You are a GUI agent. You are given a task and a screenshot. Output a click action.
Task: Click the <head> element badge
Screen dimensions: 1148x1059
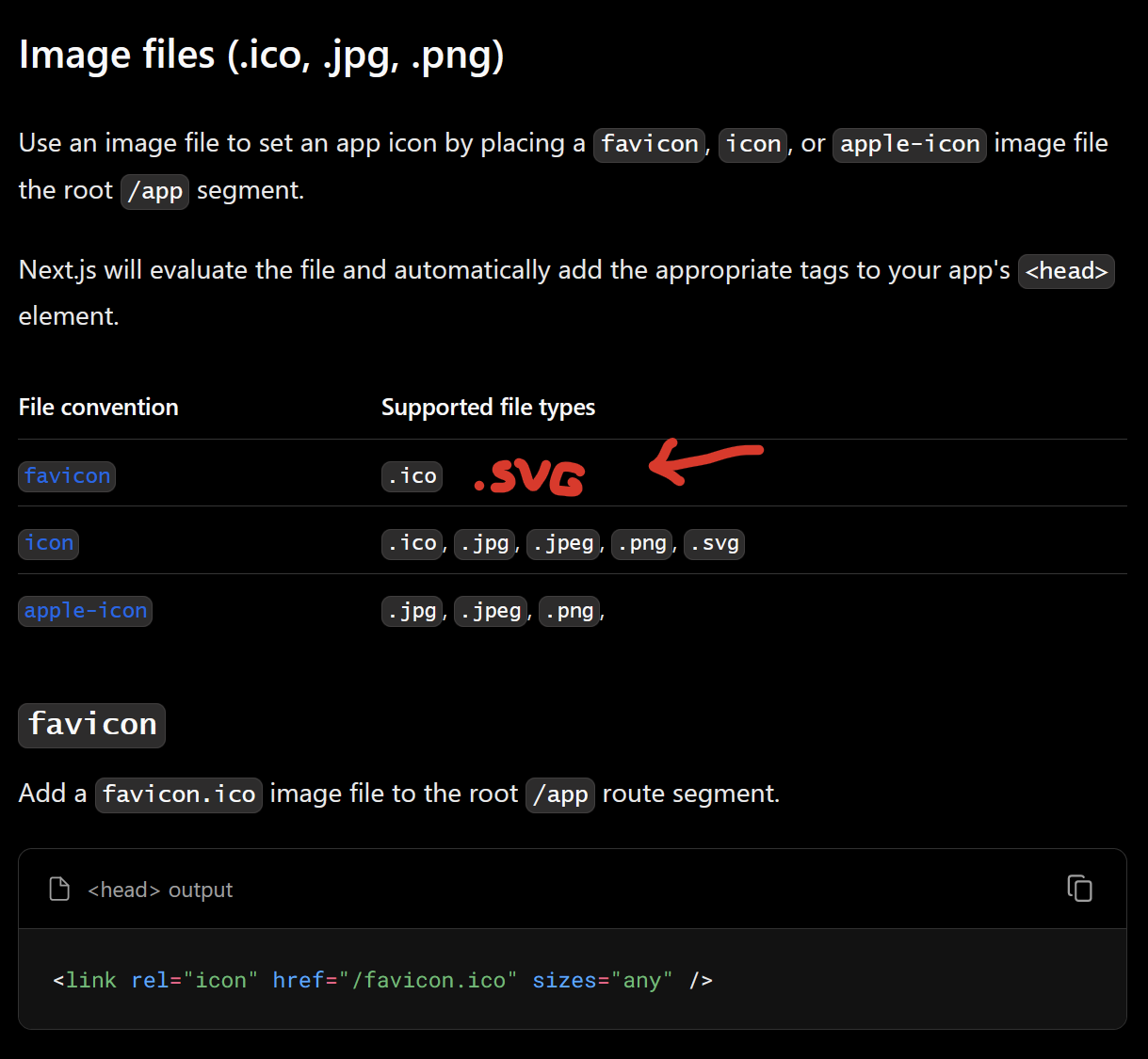(x=1065, y=271)
